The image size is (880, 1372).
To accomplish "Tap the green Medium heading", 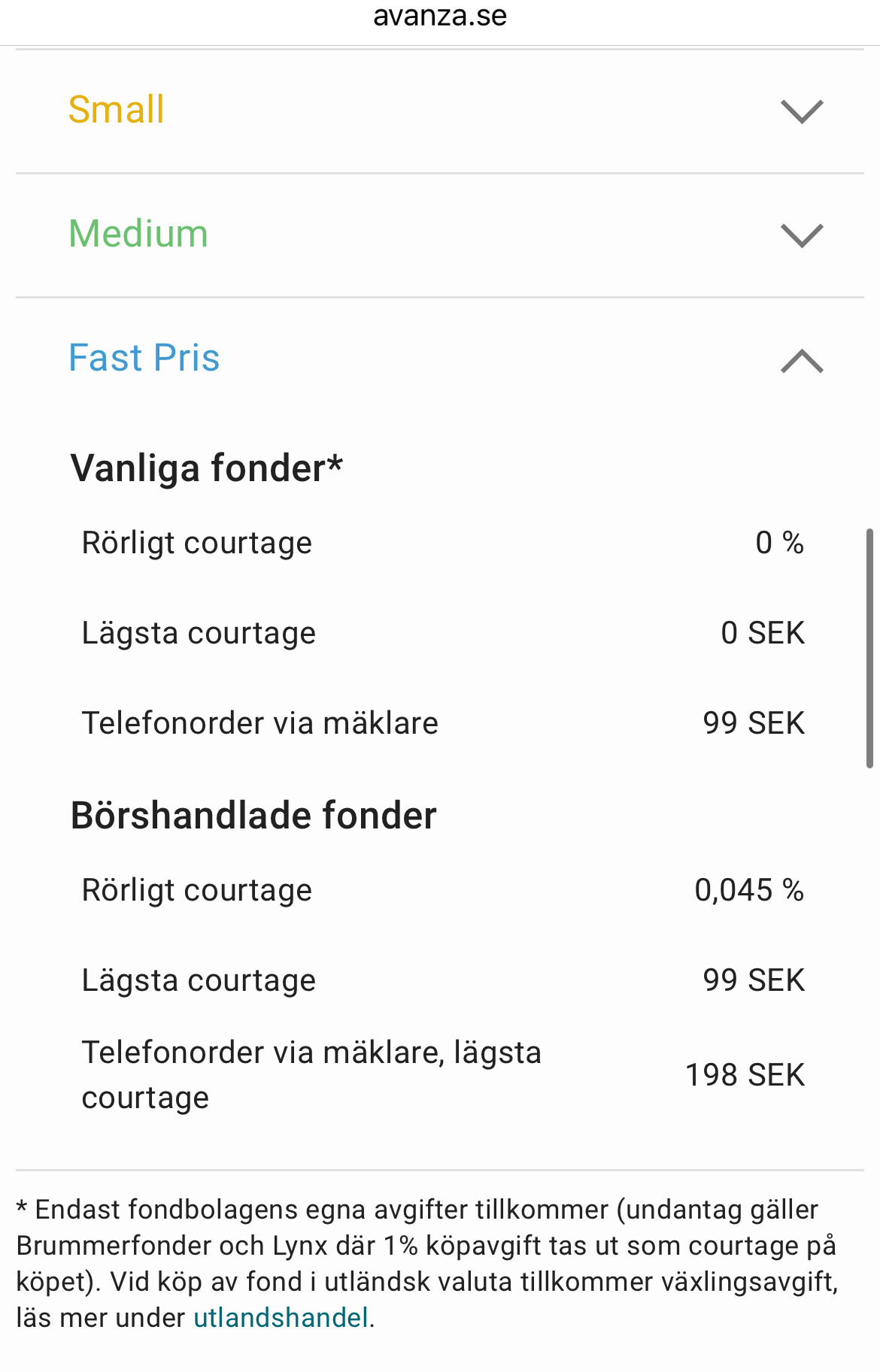I will click(x=138, y=234).
